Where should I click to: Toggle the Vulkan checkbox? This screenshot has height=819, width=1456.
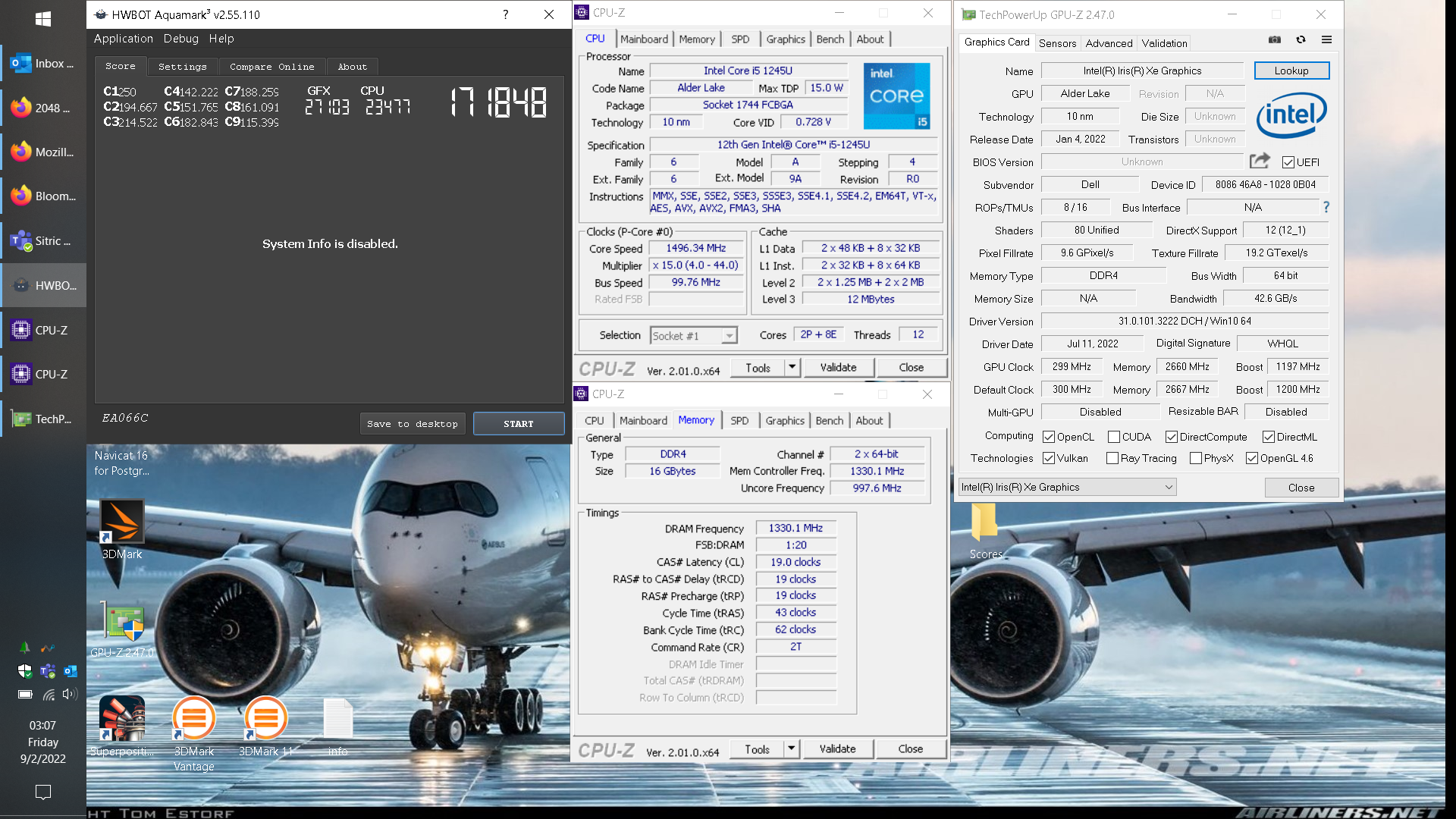tap(1049, 458)
